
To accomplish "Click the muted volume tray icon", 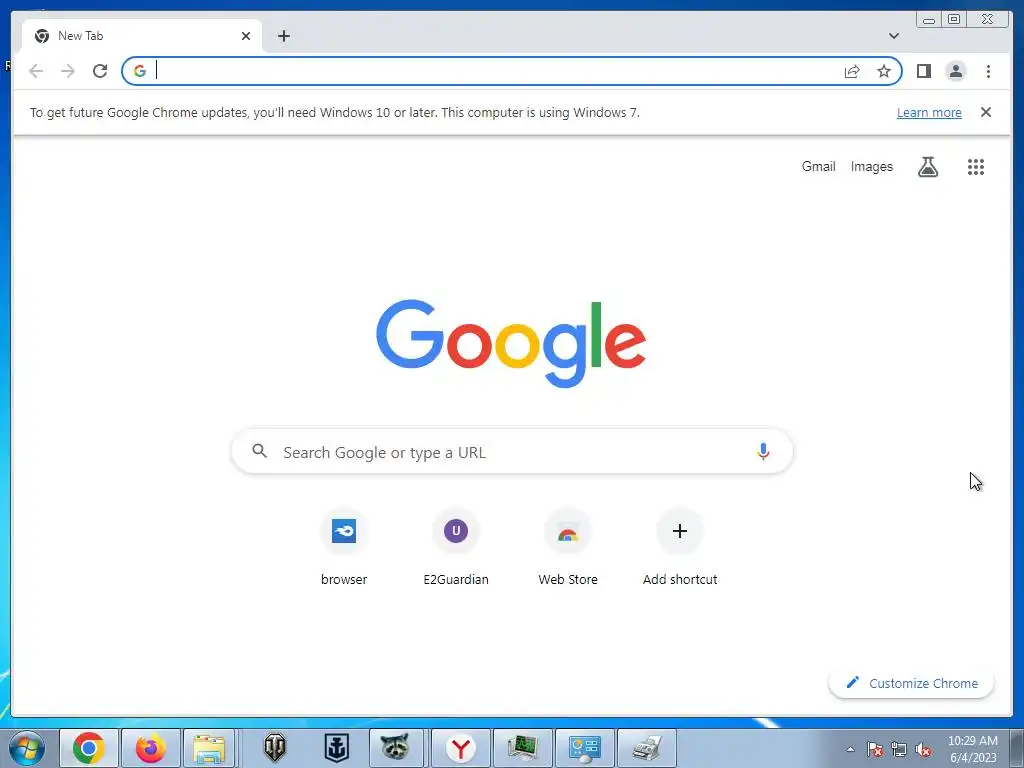I will pos(923,749).
